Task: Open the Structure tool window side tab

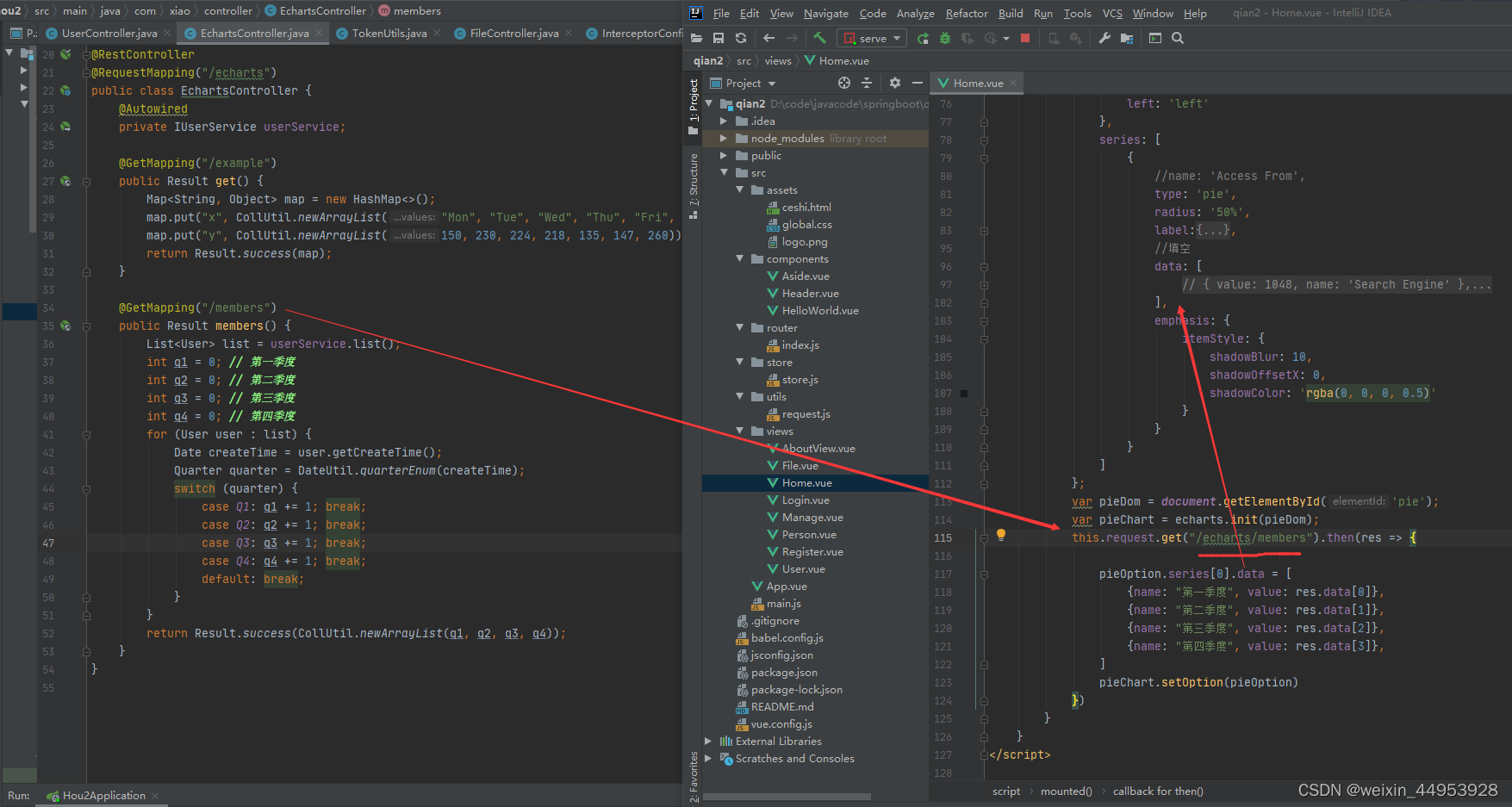Action: 694,185
